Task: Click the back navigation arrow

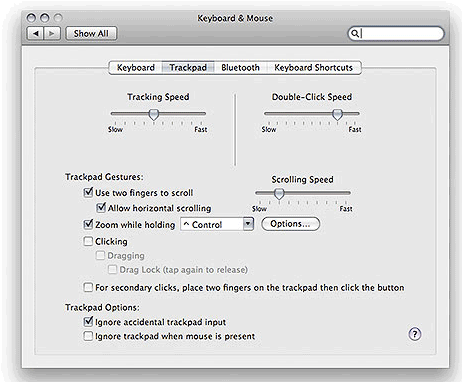Action: tap(35, 33)
